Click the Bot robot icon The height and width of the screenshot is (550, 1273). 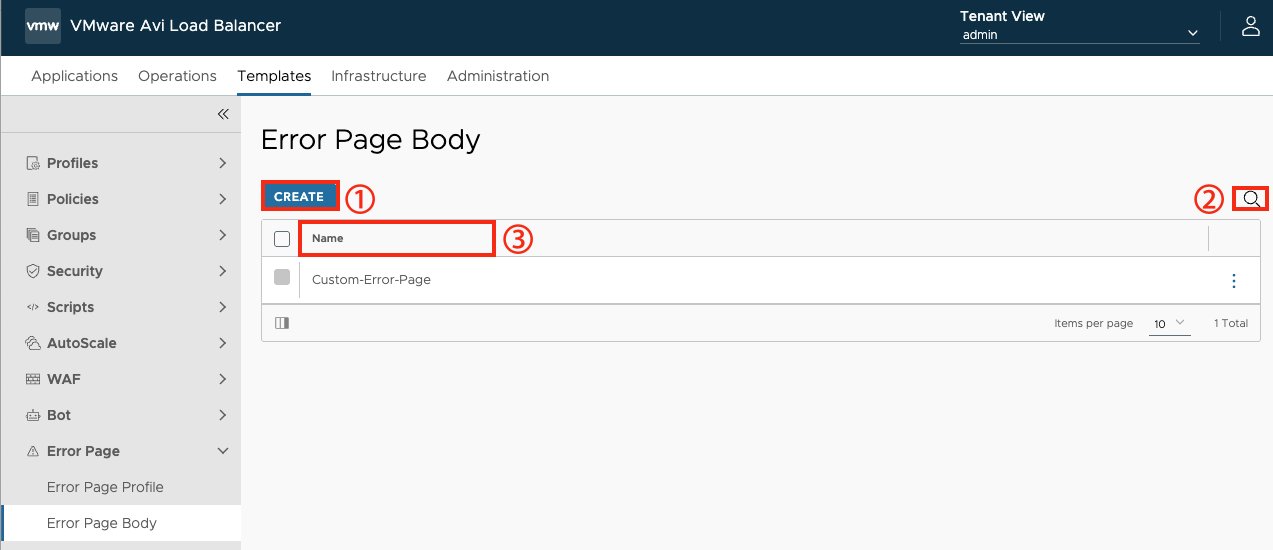(33, 415)
